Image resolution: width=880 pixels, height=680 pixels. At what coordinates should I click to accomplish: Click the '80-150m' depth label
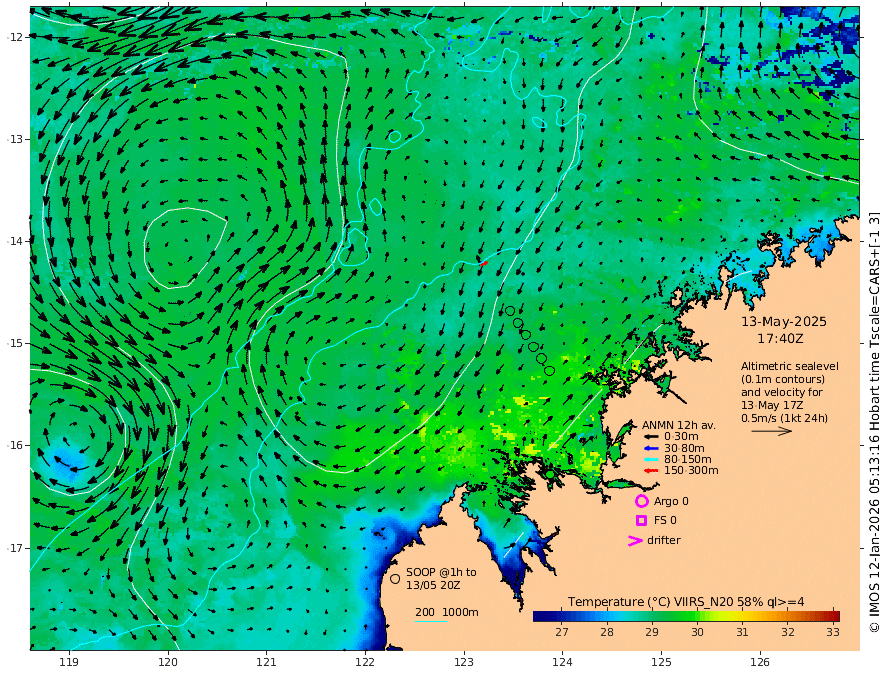click(688, 459)
